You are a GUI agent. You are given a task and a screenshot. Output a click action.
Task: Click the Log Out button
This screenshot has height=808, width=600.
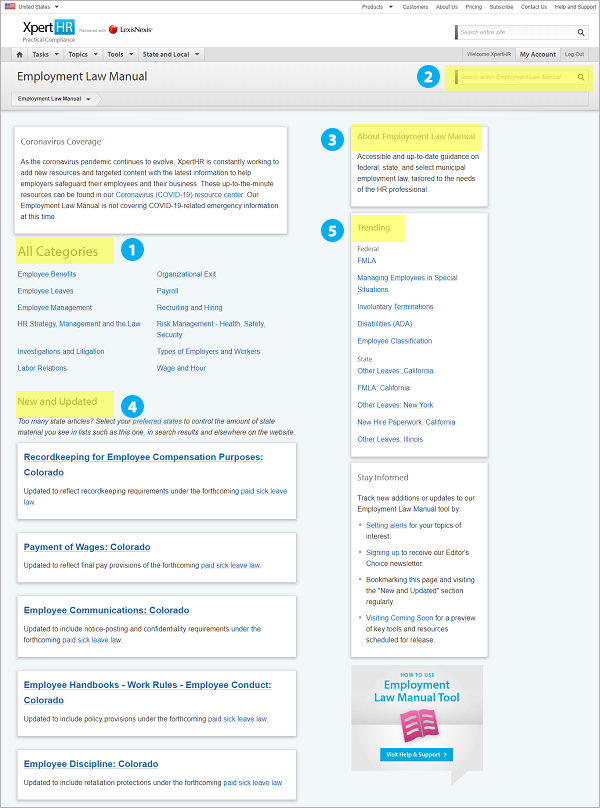pos(574,54)
